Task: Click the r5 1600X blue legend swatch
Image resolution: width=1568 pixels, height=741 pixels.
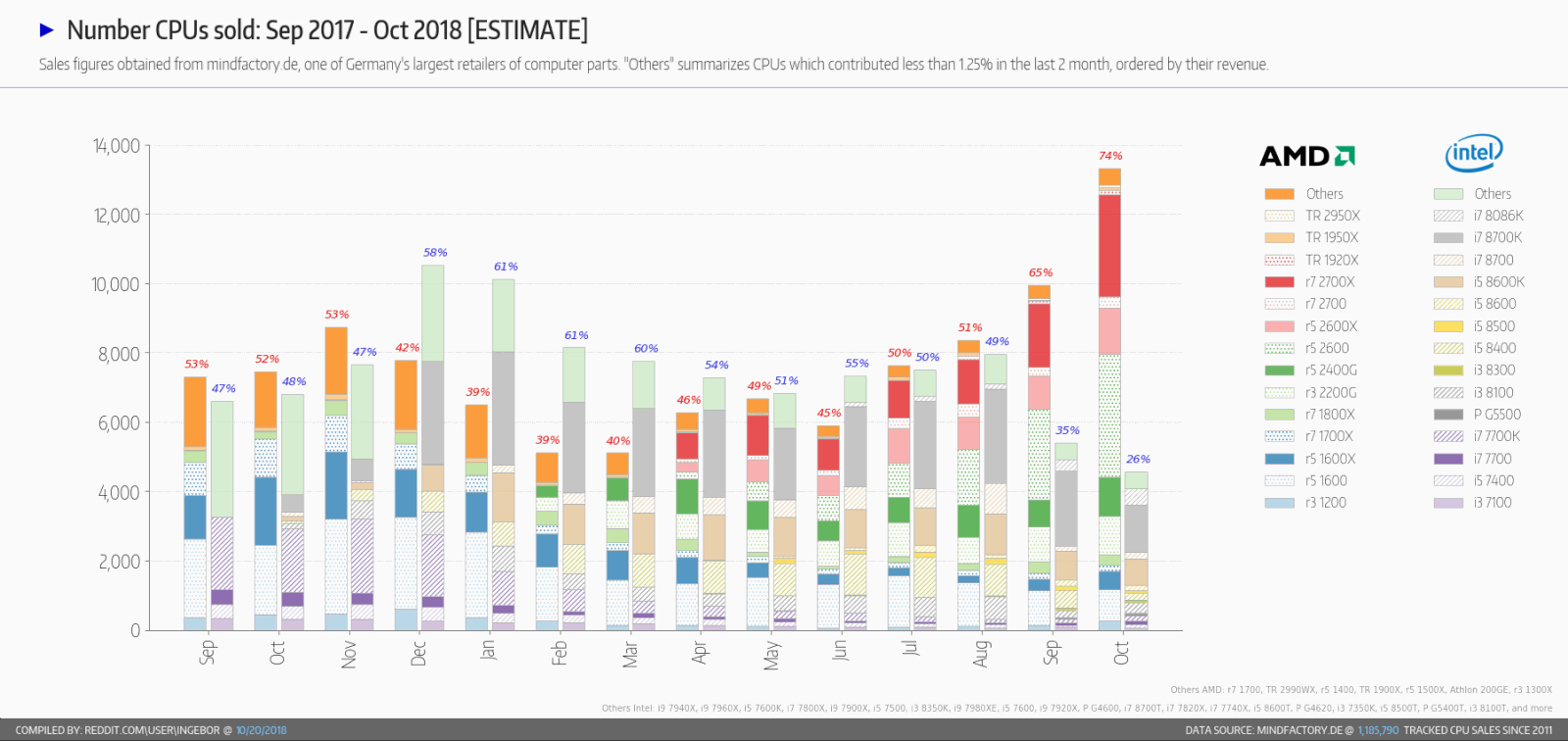Action: (1279, 459)
